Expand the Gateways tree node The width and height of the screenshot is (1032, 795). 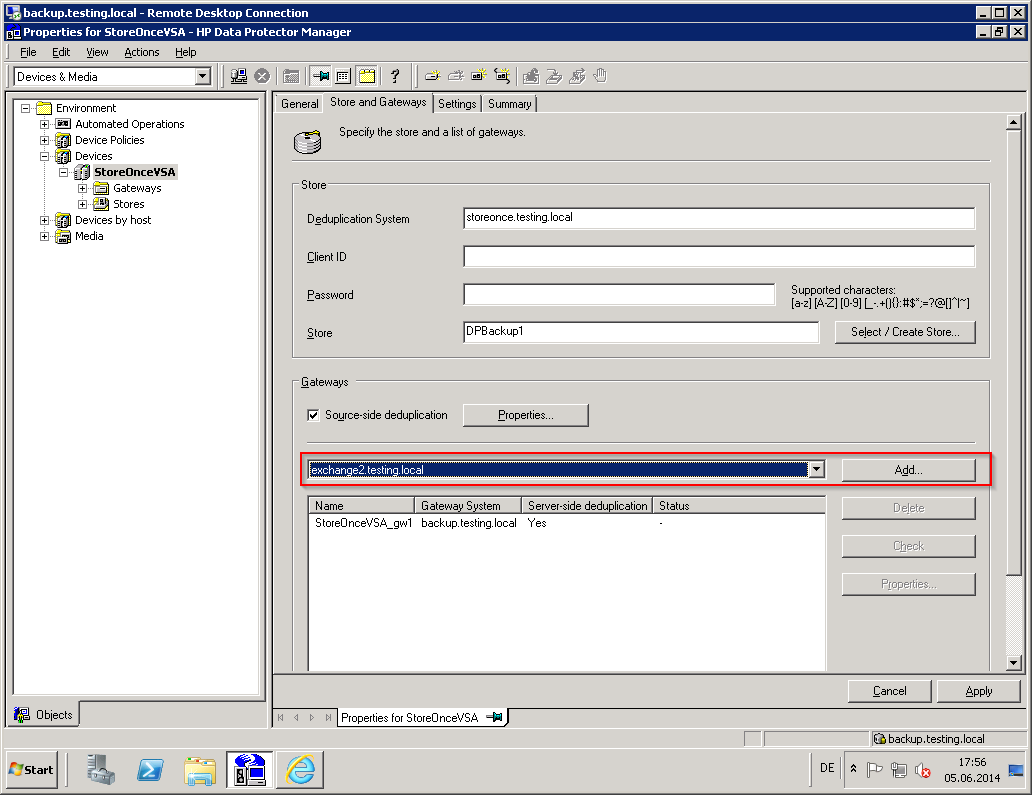click(82, 188)
